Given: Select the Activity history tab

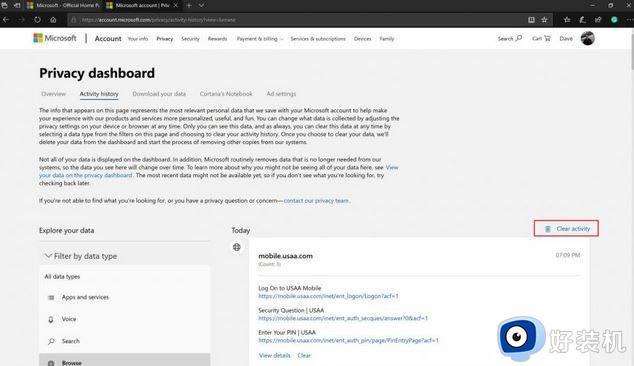Looking at the screenshot, I should [x=99, y=94].
